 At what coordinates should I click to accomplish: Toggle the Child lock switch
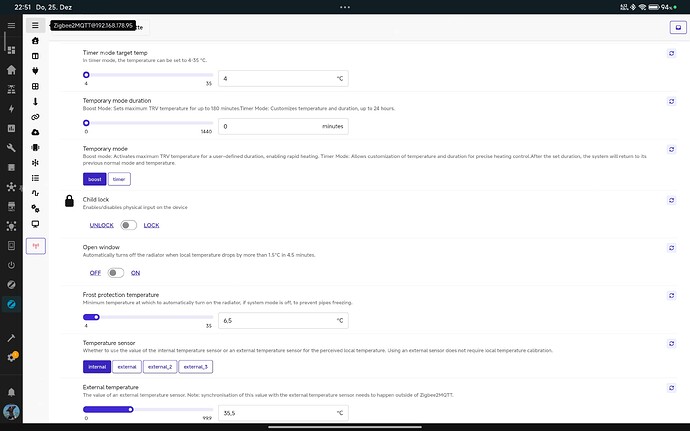click(128, 225)
